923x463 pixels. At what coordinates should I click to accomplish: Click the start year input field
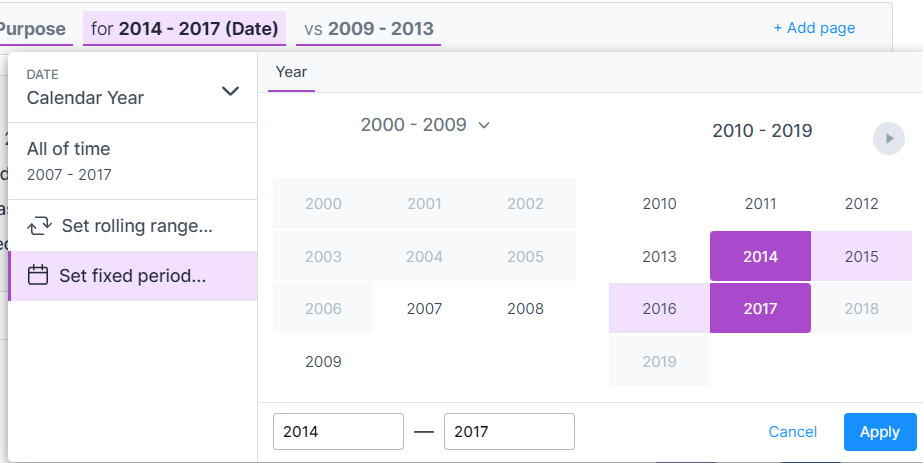[x=338, y=432]
